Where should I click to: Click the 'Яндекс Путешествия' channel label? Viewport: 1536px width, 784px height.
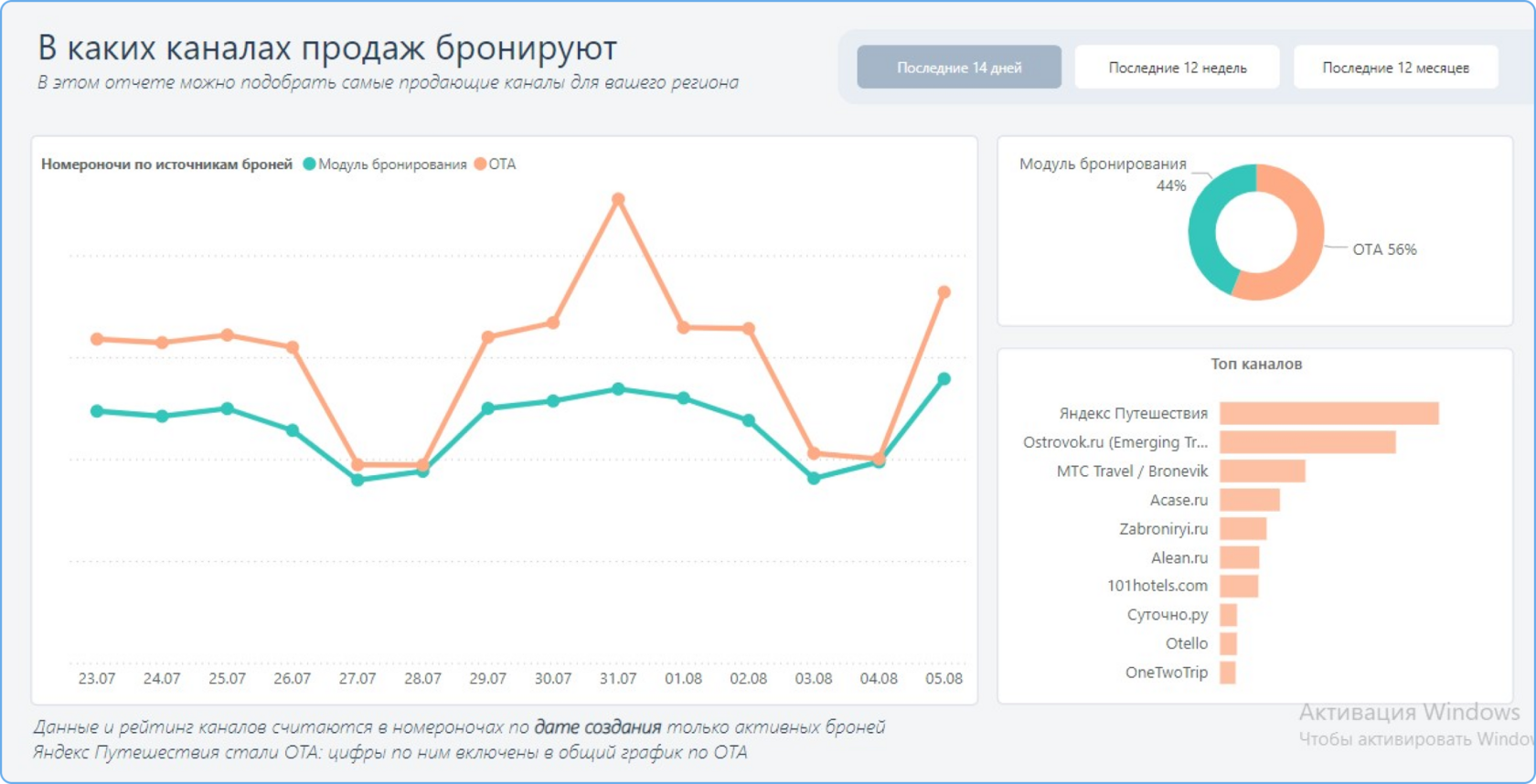click(1133, 414)
